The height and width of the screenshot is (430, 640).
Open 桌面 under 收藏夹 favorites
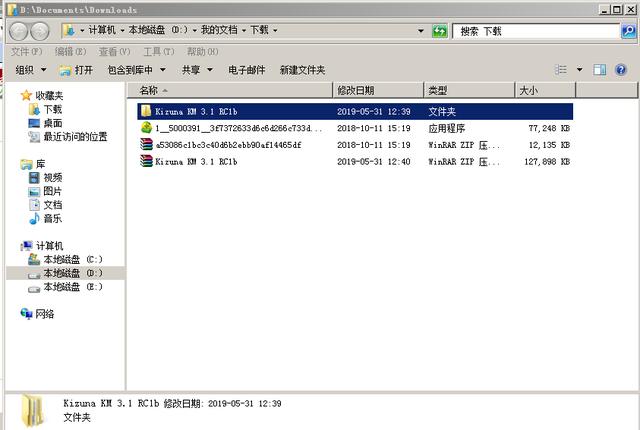(52, 123)
